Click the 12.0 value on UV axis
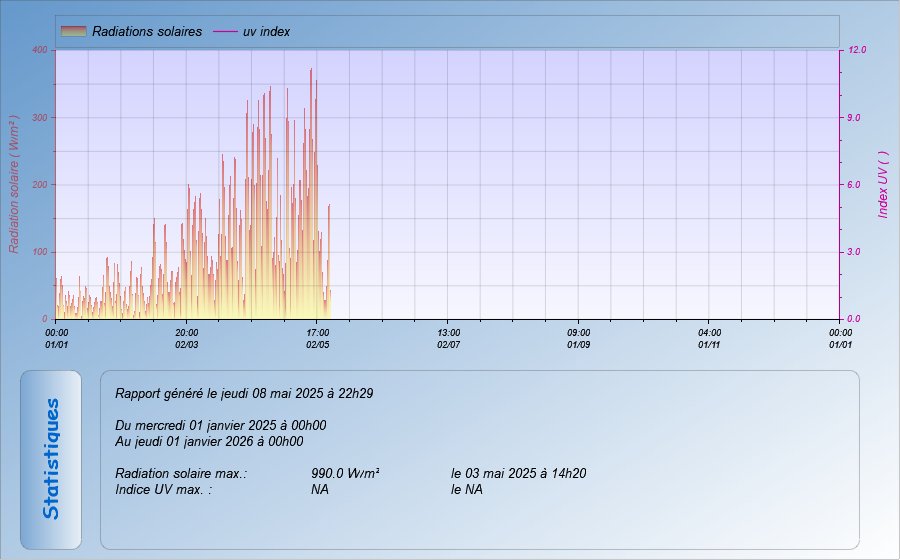 857,50
